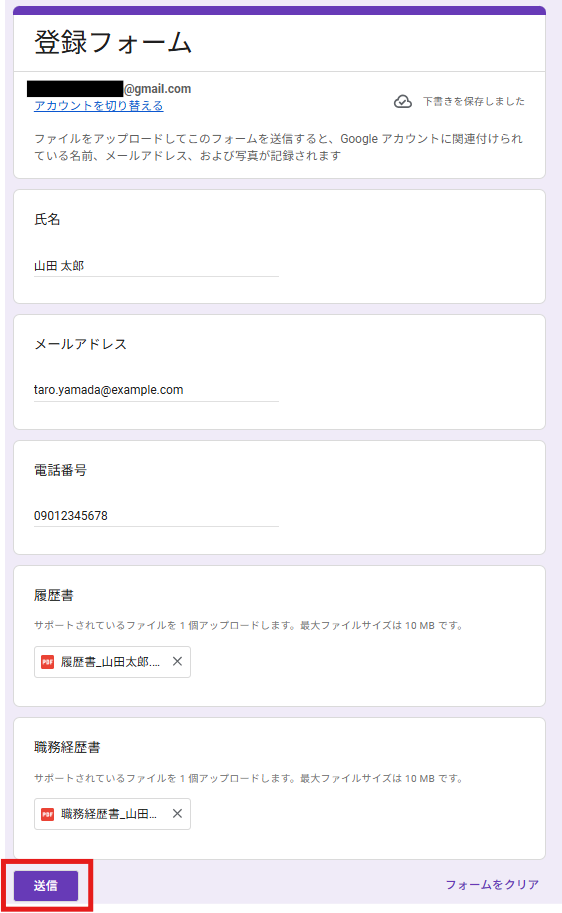Viewport: 562px width, 913px height.
Task: Focus the 氏名 name input field
Action: (156, 266)
